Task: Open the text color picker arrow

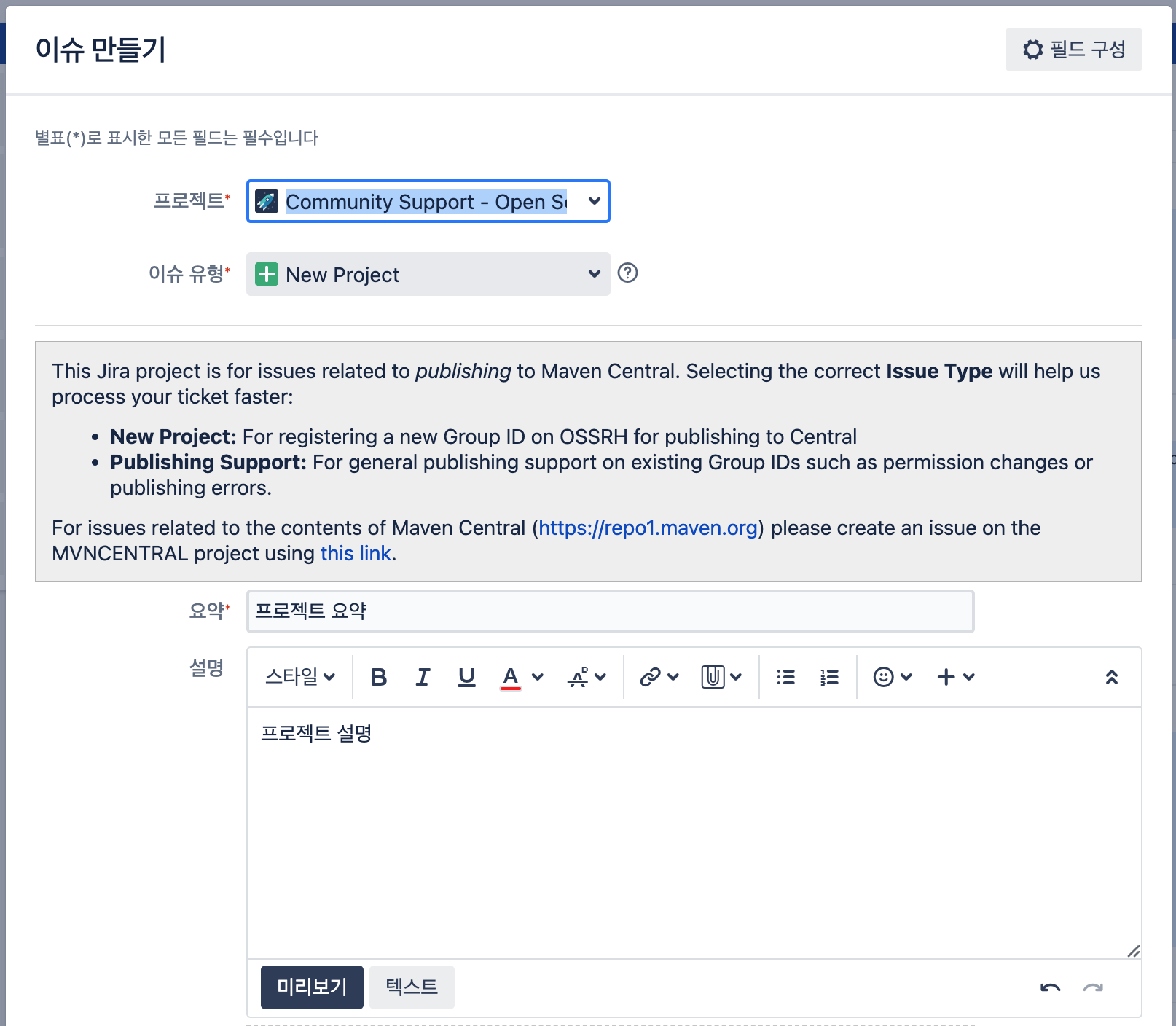Action: point(538,677)
